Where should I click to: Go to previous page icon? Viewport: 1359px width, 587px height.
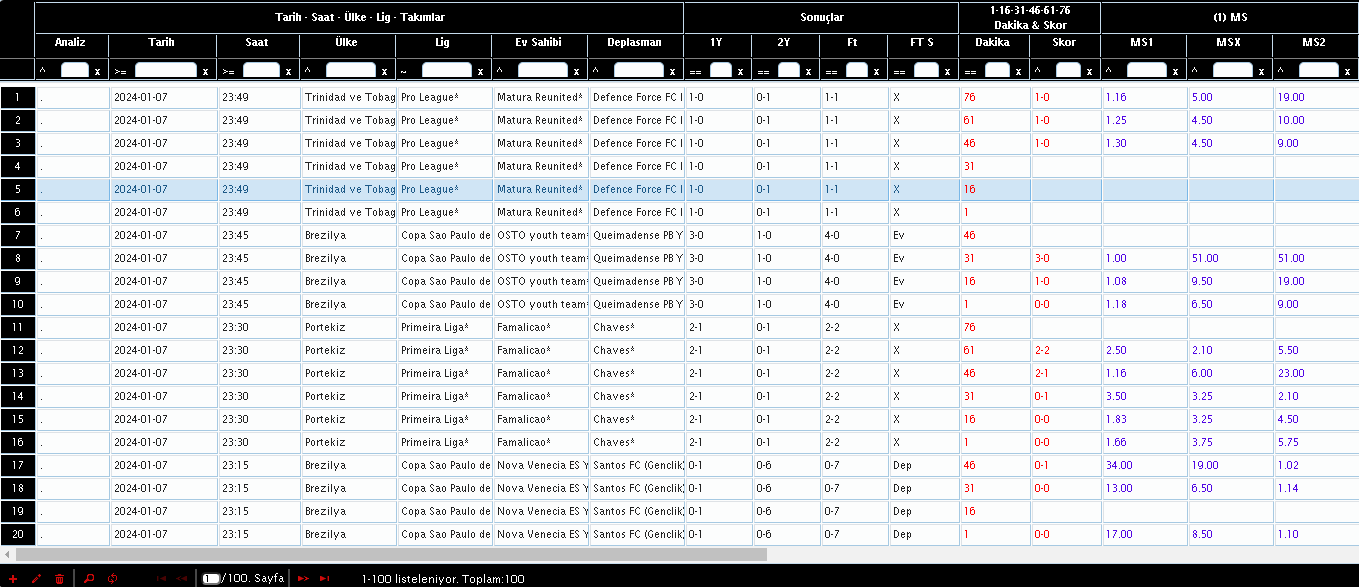point(183,578)
